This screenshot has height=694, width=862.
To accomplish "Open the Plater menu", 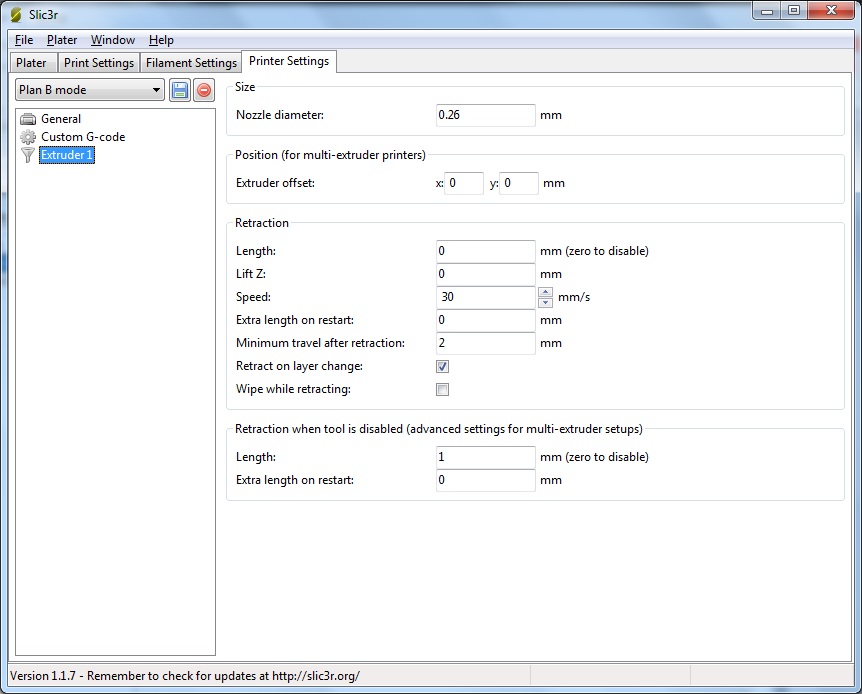I will 62,40.
